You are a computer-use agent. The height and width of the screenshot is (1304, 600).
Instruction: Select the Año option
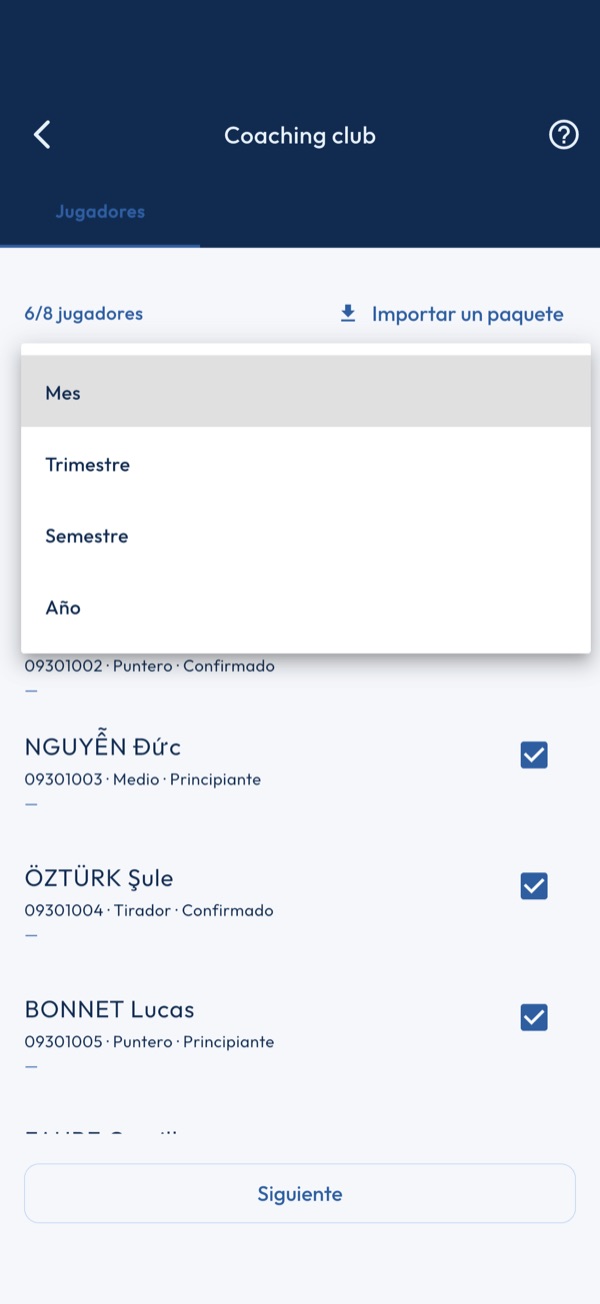click(306, 607)
